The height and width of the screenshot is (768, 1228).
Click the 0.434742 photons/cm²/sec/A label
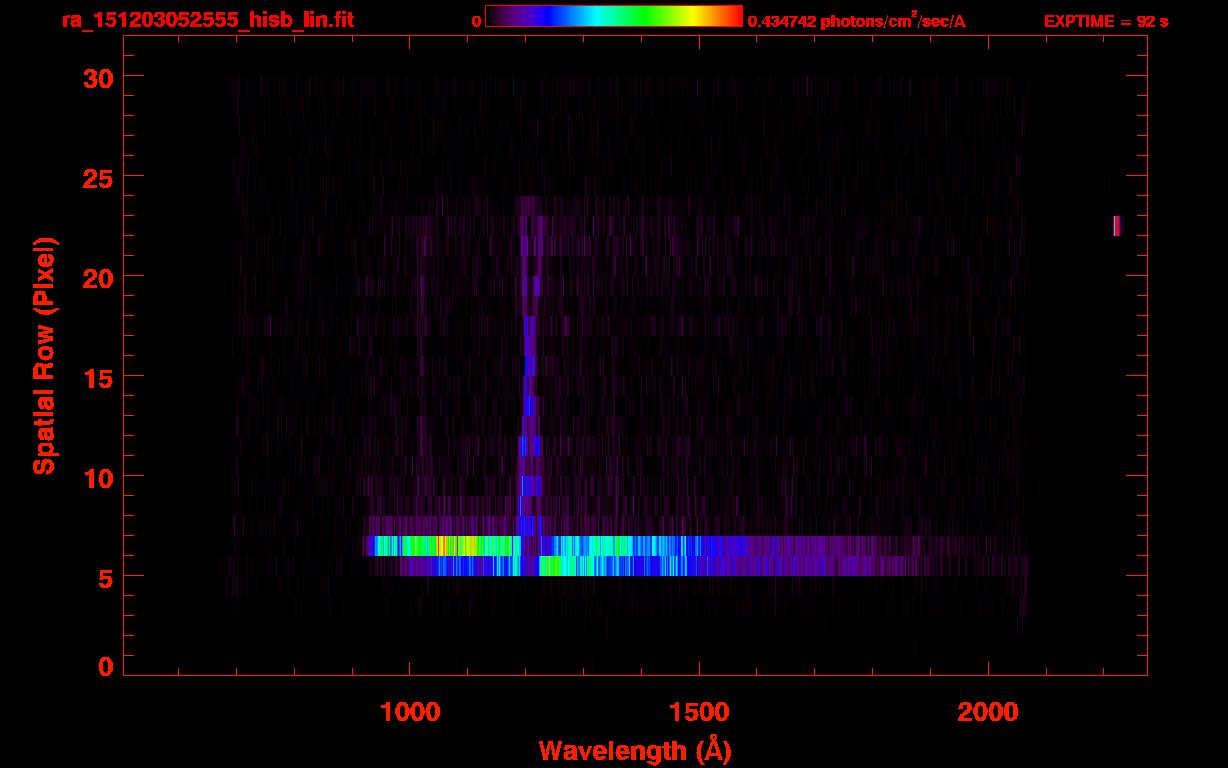[857, 20]
